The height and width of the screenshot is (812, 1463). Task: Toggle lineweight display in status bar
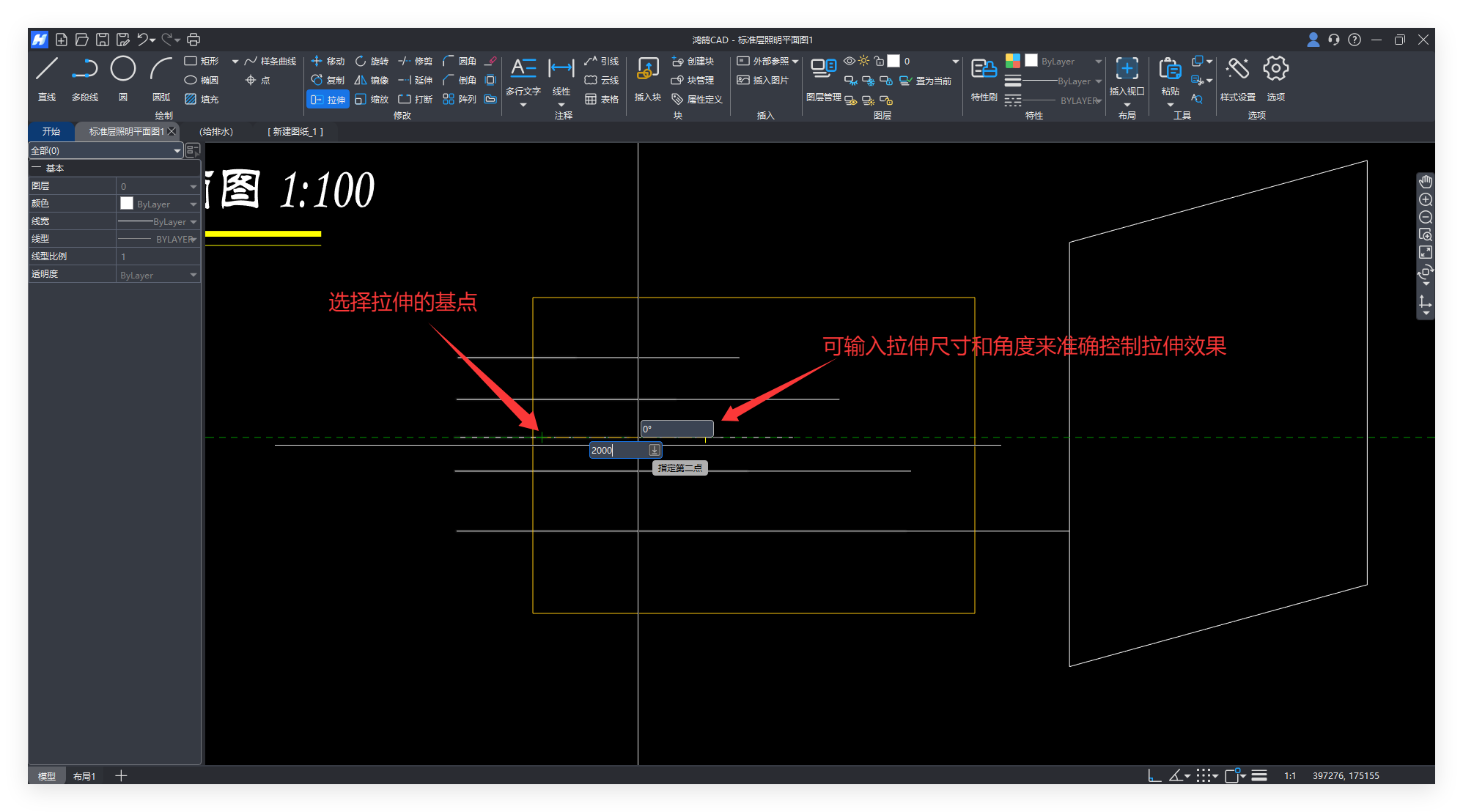pos(1259,775)
